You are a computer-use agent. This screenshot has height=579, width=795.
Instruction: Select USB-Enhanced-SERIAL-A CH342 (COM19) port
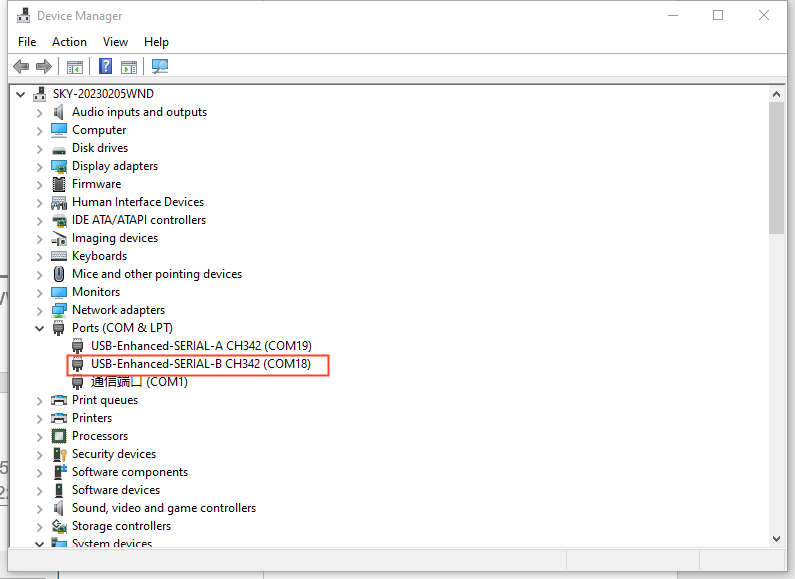201,346
